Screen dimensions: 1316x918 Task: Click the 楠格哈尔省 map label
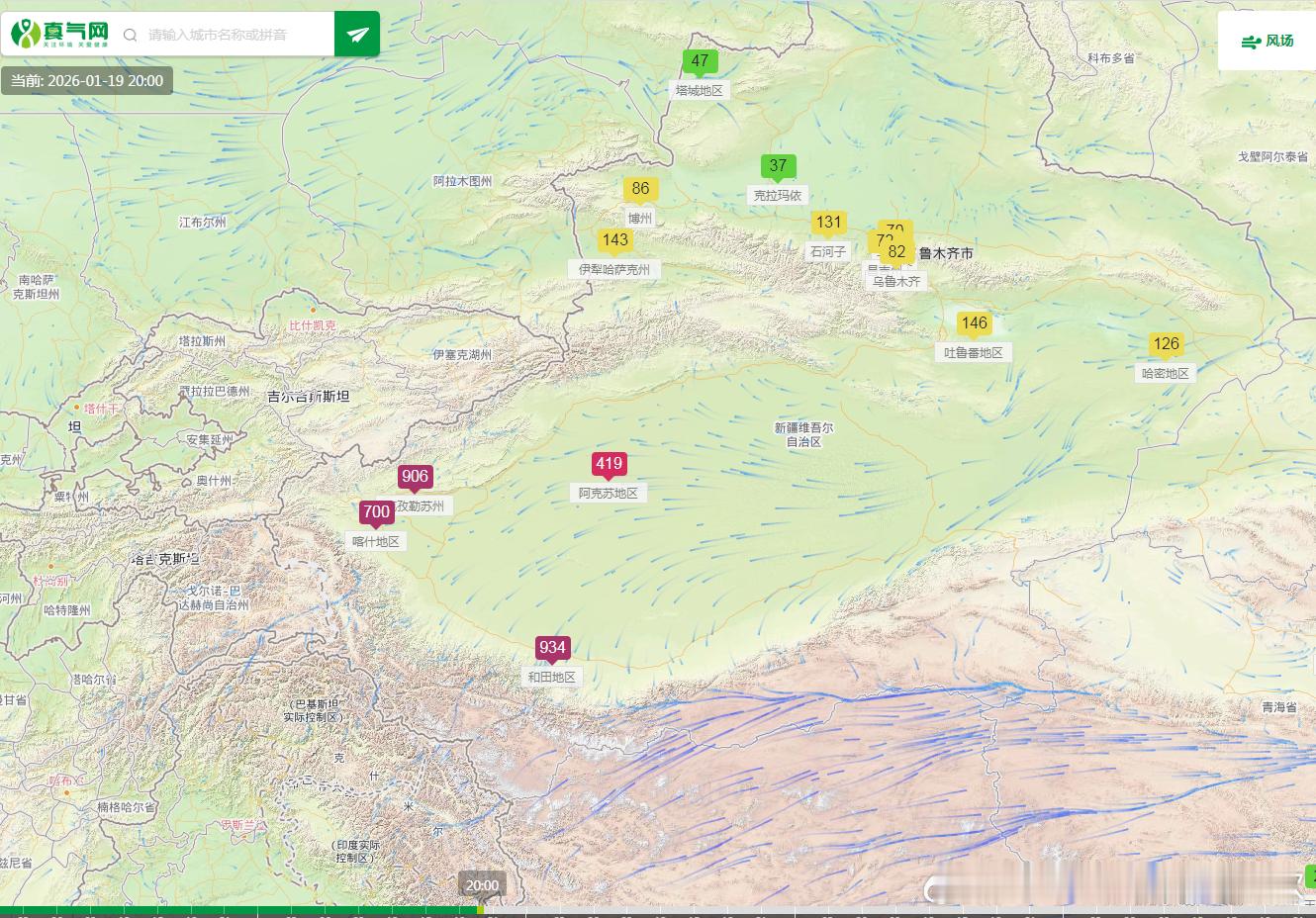pyautogui.click(x=126, y=807)
